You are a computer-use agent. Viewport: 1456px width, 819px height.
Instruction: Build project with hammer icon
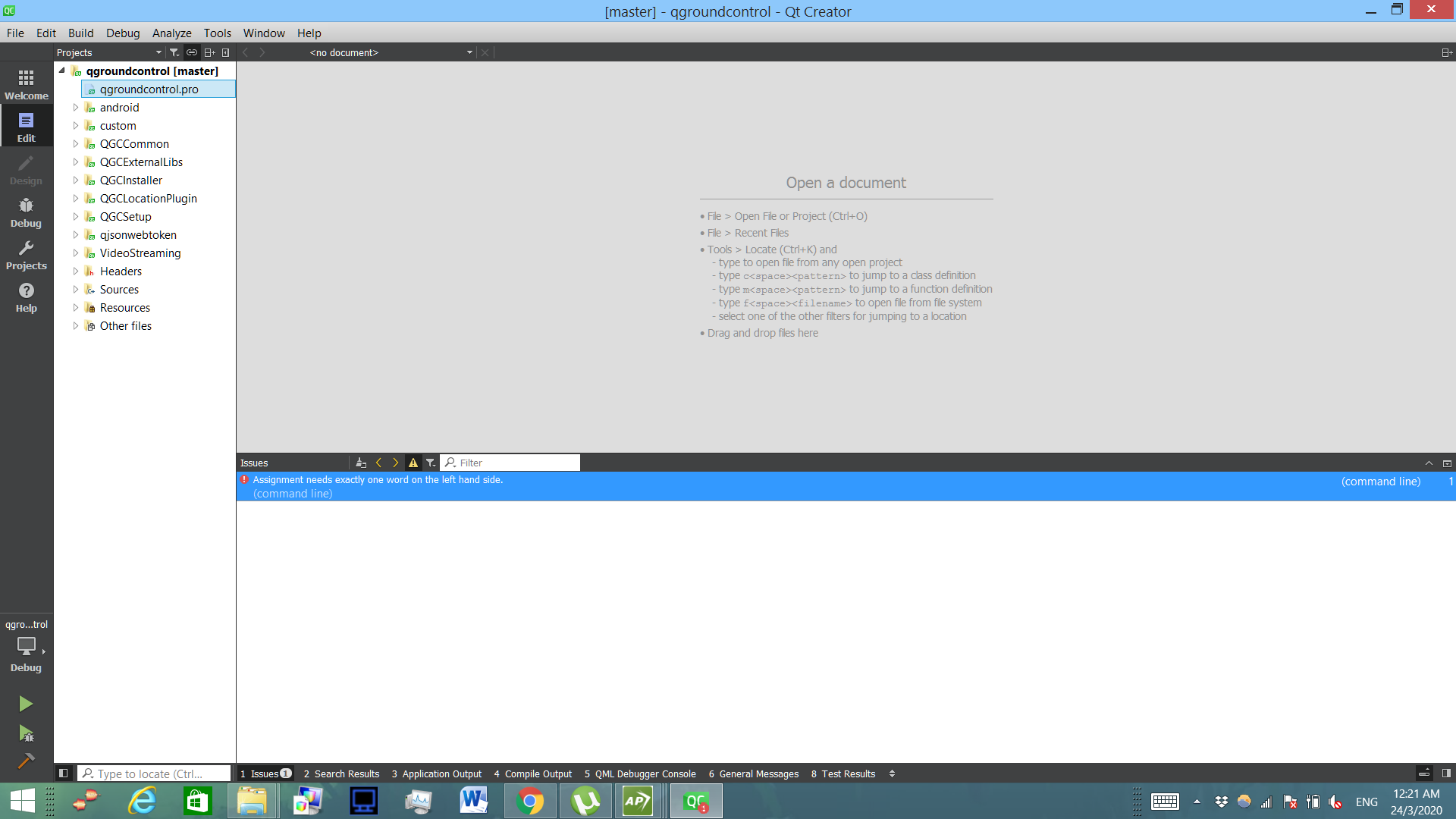pyautogui.click(x=26, y=761)
